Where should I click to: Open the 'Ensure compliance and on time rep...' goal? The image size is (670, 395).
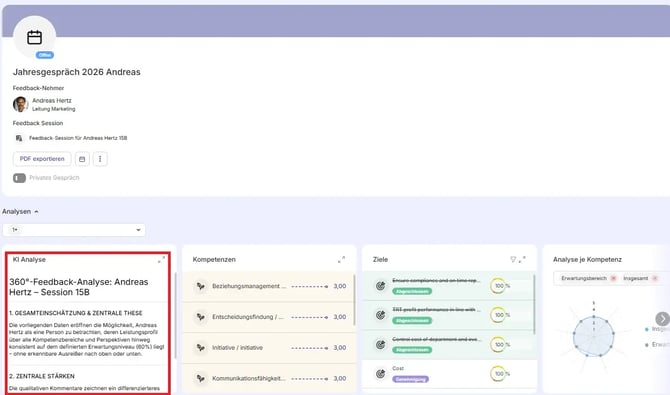click(x=436, y=281)
